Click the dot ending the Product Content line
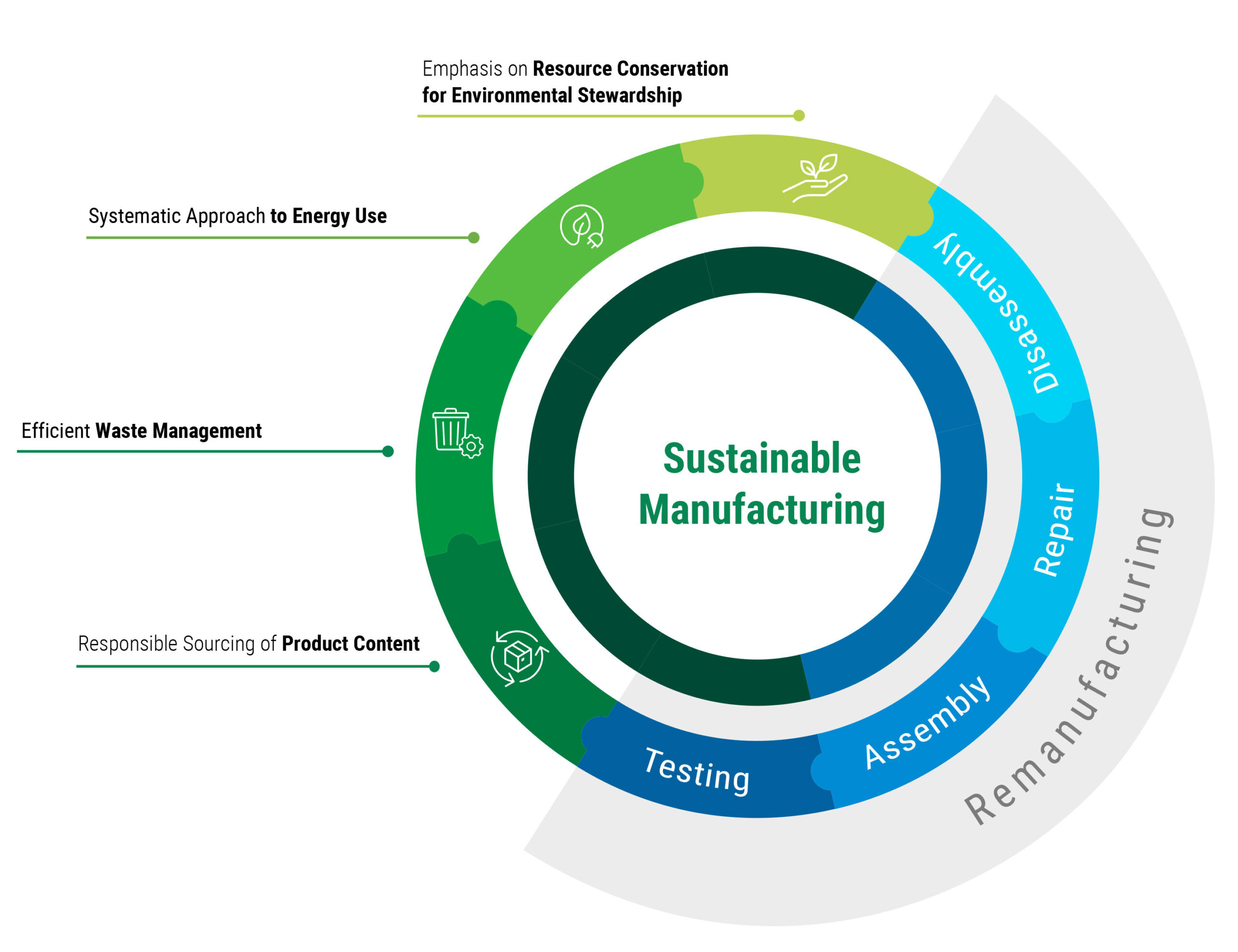Screen dimensions: 1238x952 pyautogui.click(x=434, y=666)
